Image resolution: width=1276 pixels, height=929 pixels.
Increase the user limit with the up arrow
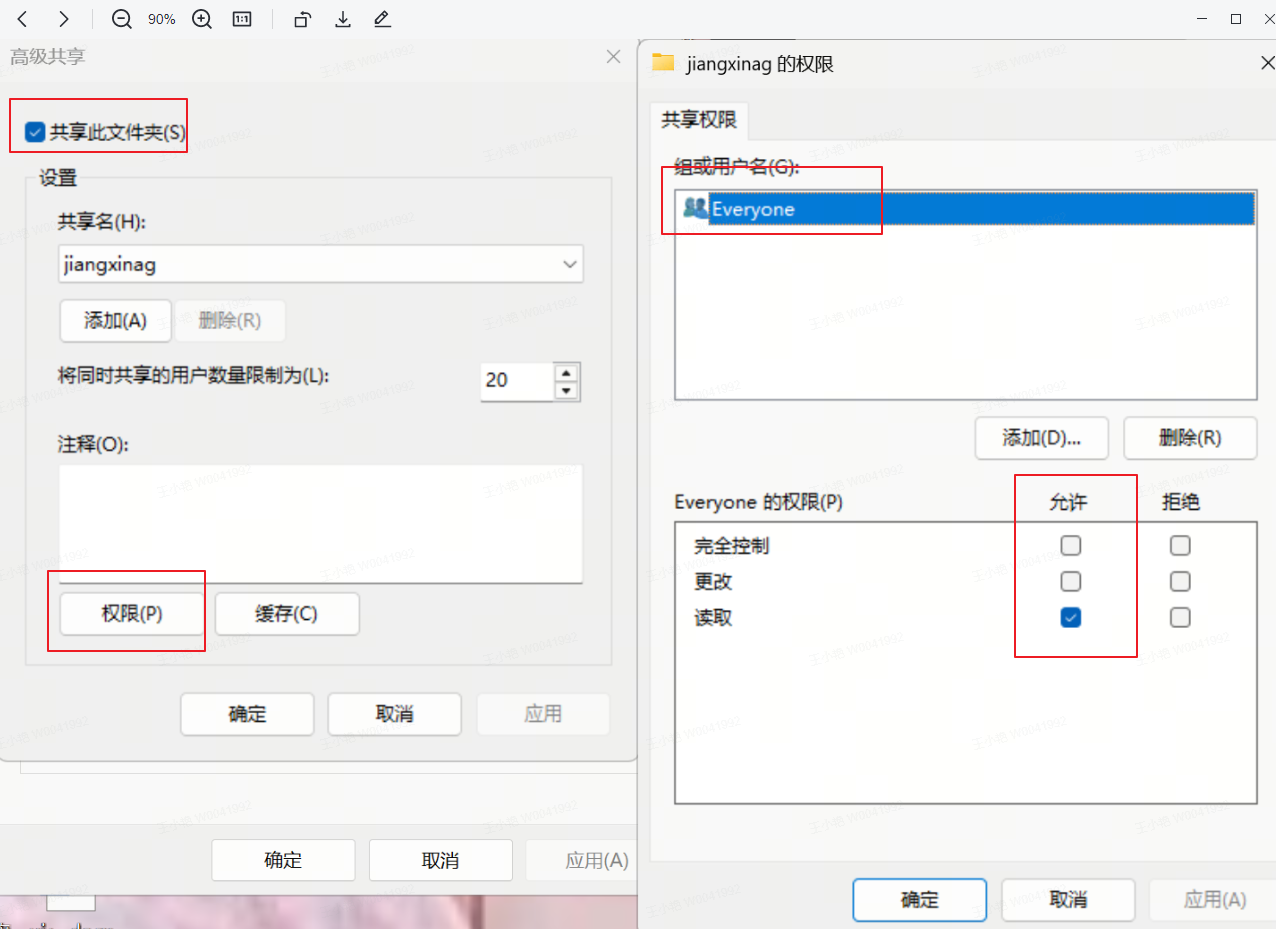pos(567,372)
